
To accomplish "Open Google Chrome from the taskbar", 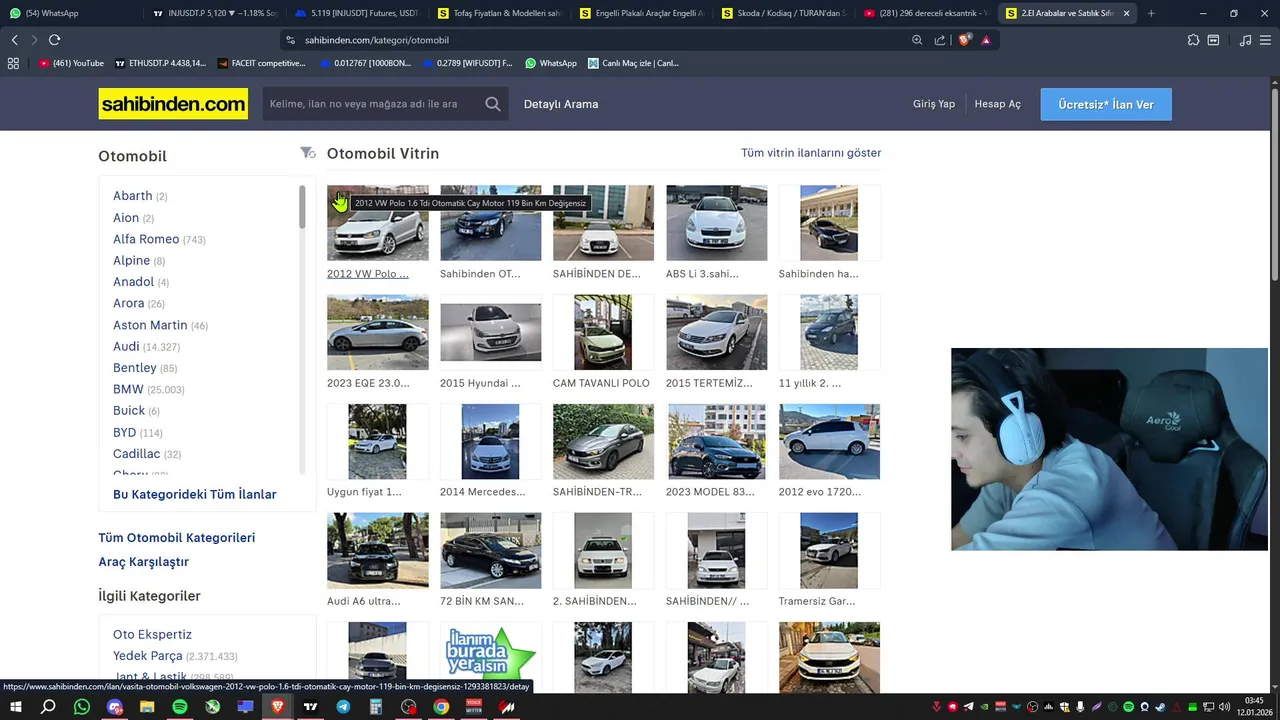I will click(441, 707).
